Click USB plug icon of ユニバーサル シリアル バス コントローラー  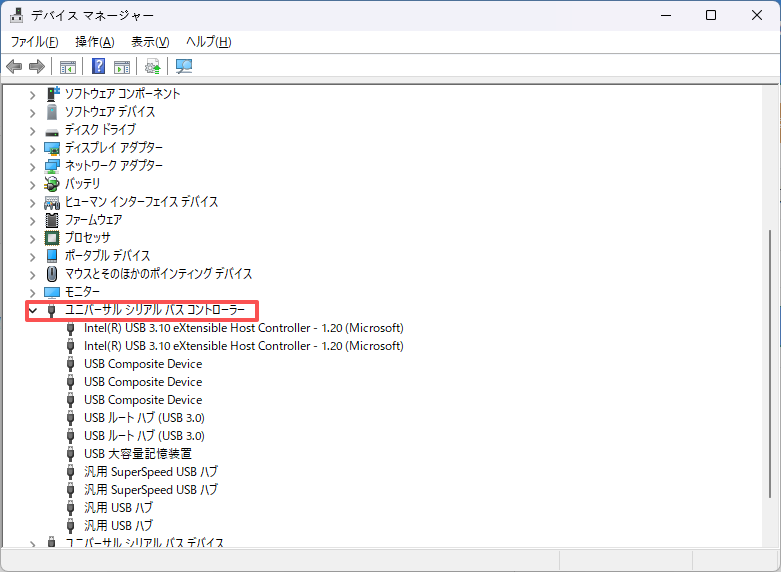[51, 310]
